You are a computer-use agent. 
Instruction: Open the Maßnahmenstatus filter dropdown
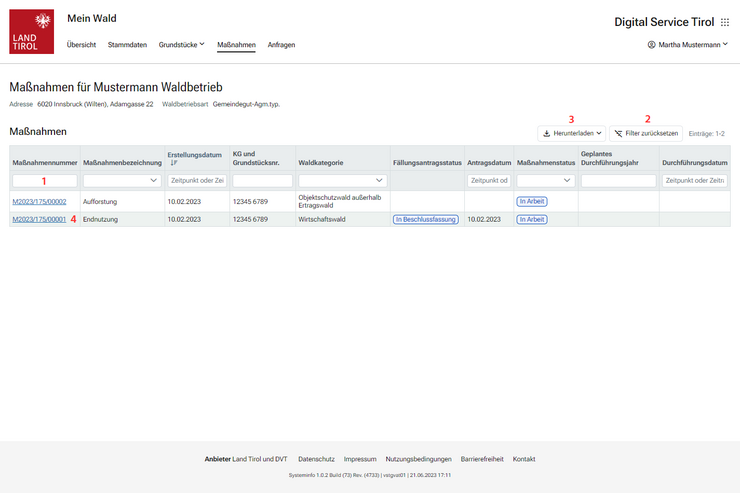(x=546, y=181)
